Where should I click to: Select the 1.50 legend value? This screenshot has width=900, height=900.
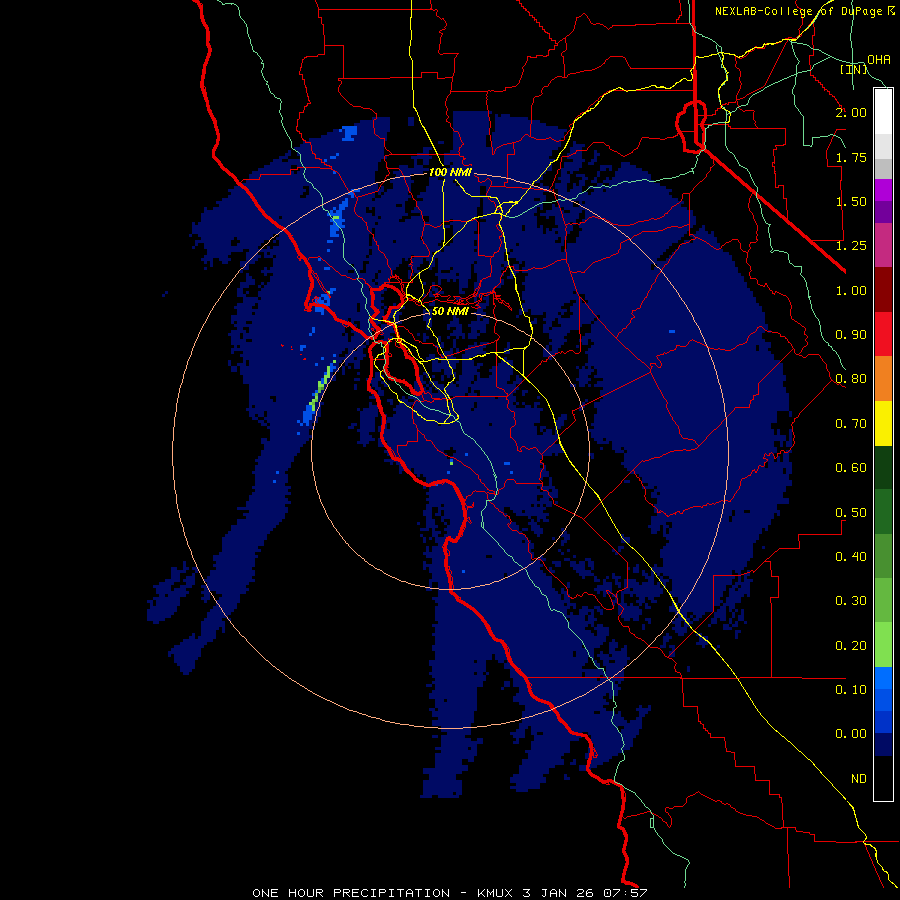pos(851,201)
